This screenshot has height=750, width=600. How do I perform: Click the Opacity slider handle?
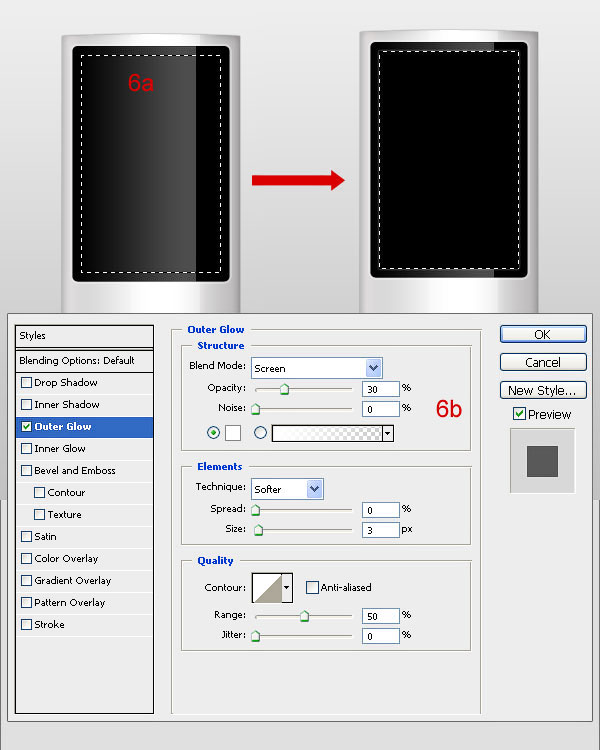tap(283, 390)
